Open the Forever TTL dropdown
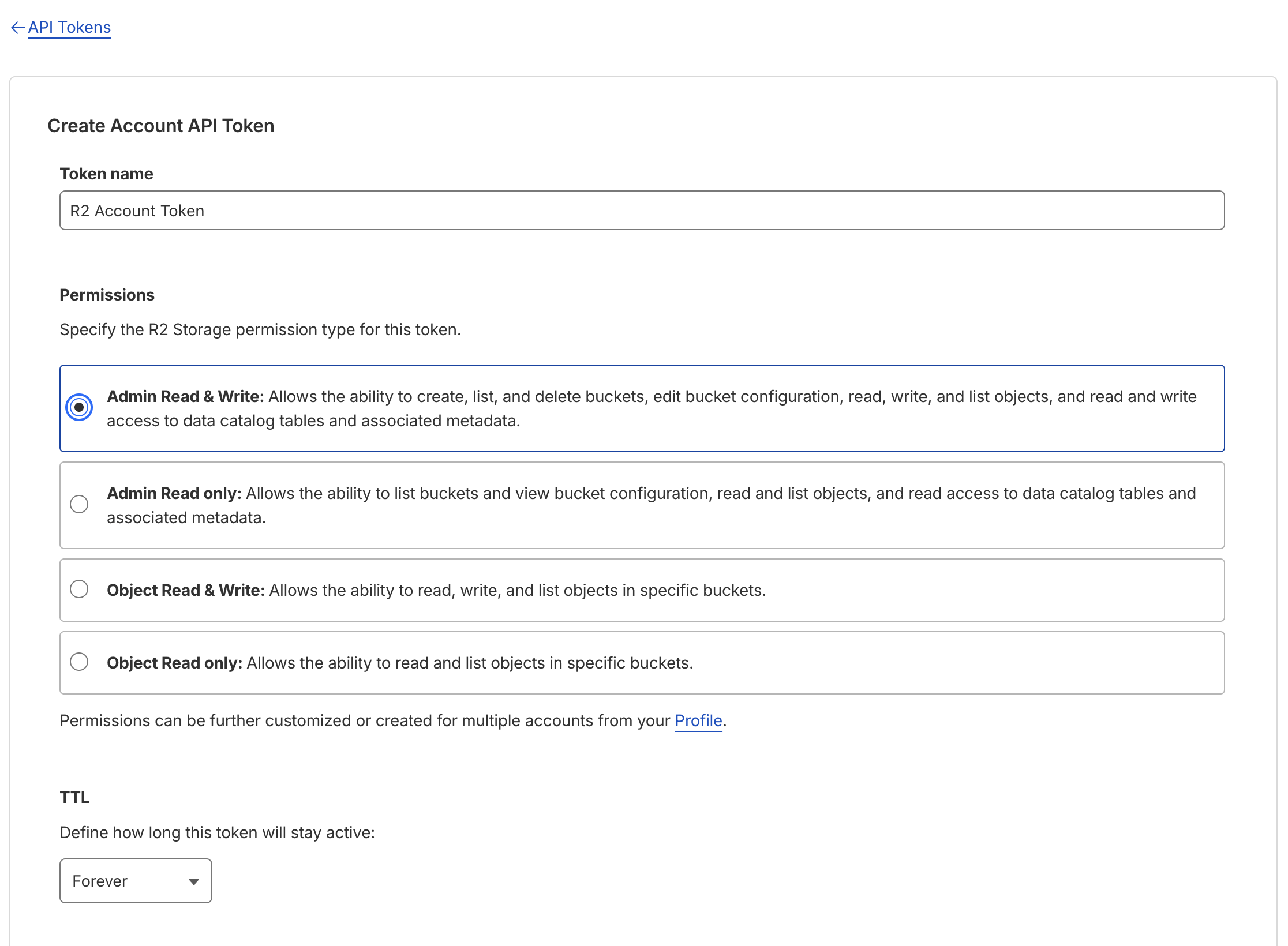Screen dimensions: 1288x946 click(136, 881)
